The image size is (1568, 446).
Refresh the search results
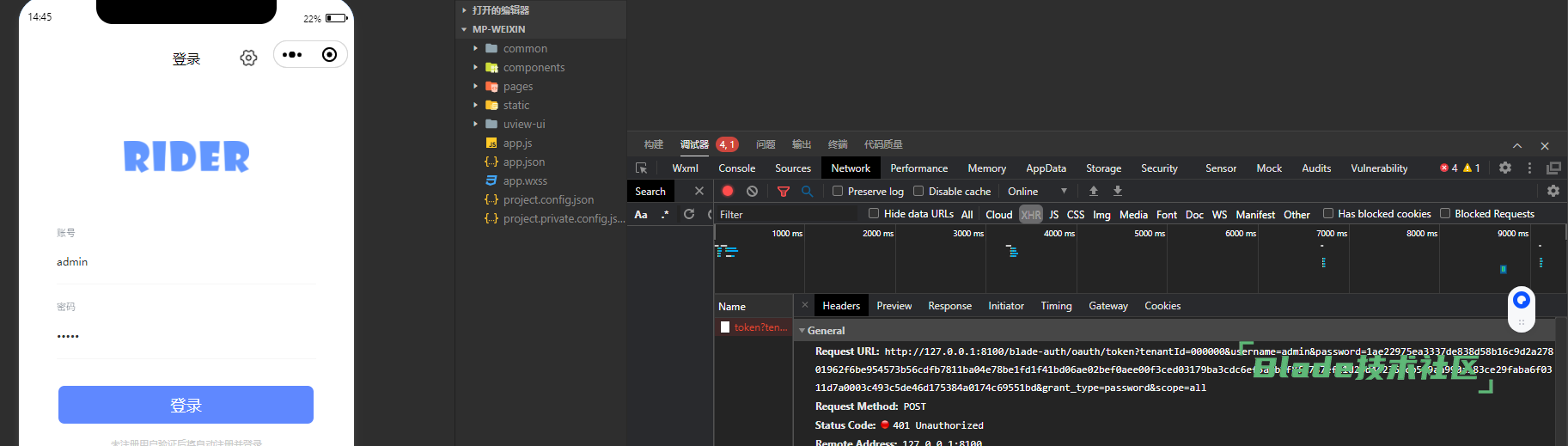(689, 214)
